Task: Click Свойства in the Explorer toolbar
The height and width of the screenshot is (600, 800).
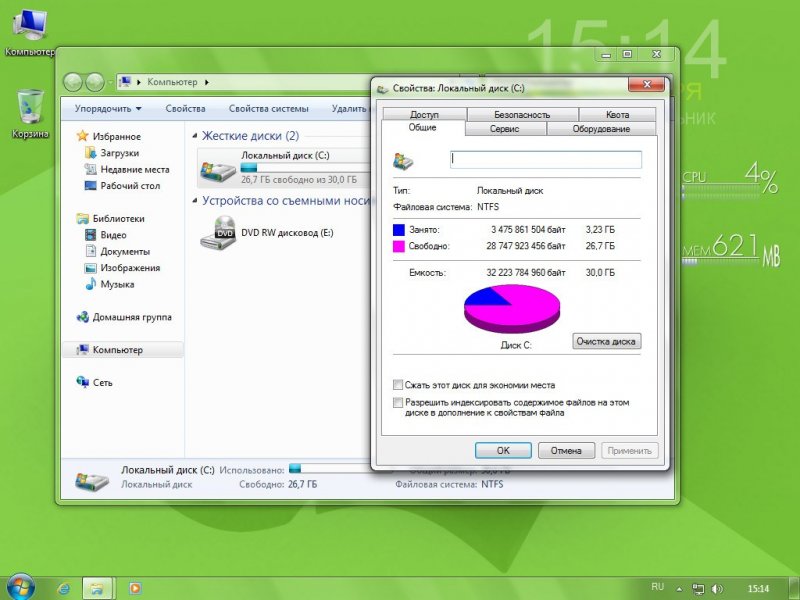Action: (x=185, y=109)
